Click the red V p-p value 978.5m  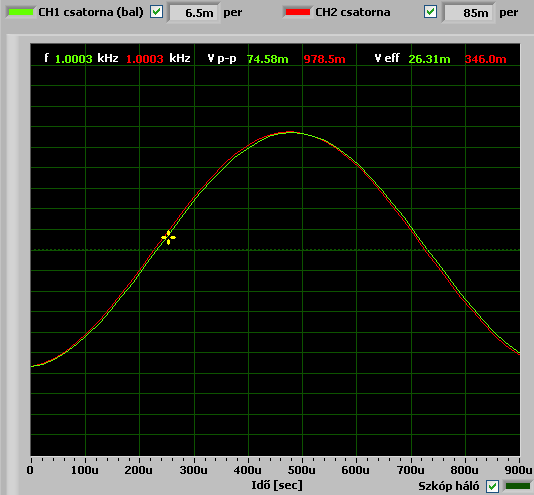pyautogui.click(x=325, y=59)
